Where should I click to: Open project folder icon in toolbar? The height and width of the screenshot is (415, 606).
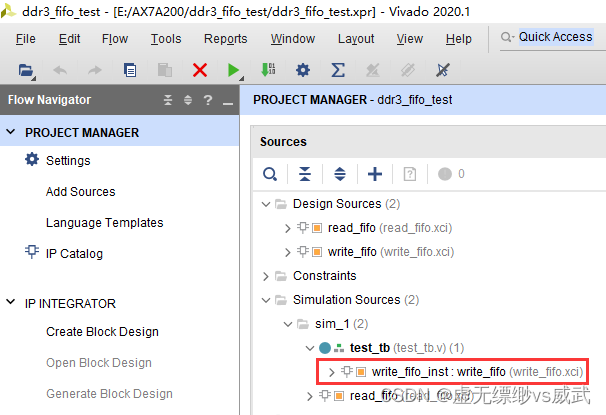click(26, 71)
